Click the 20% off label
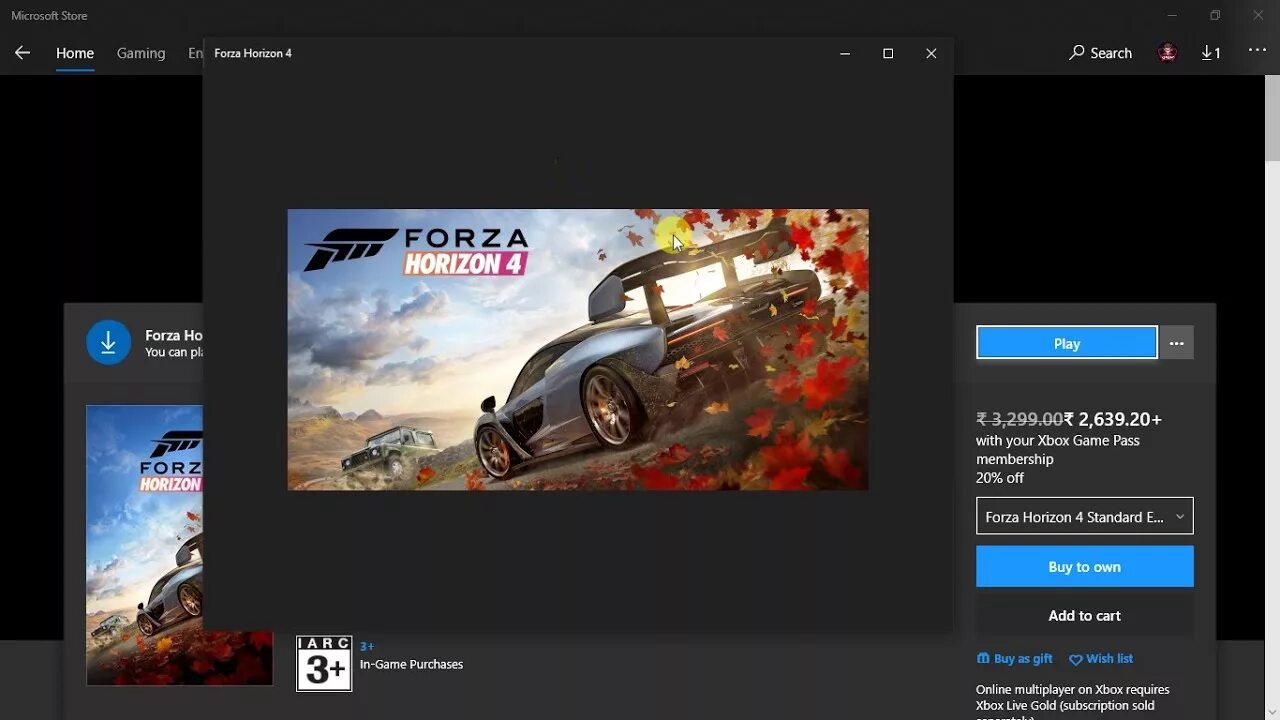Image resolution: width=1280 pixels, height=720 pixels. tap(1000, 478)
